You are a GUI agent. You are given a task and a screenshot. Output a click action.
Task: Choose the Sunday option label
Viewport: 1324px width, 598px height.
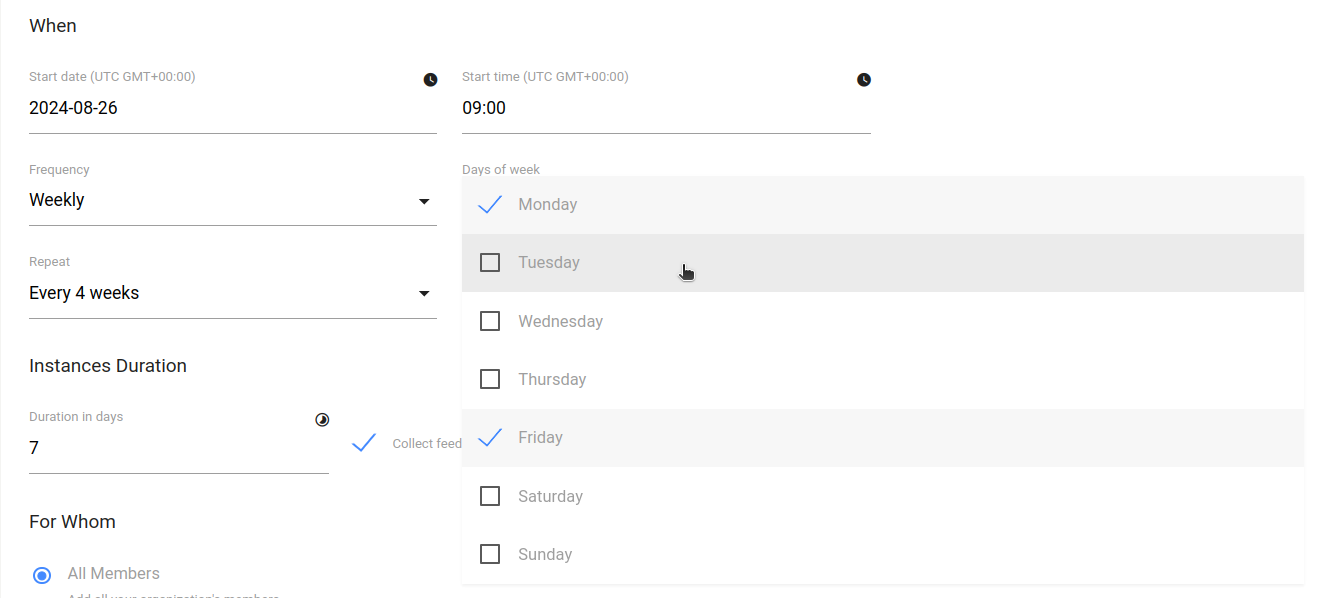545,554
